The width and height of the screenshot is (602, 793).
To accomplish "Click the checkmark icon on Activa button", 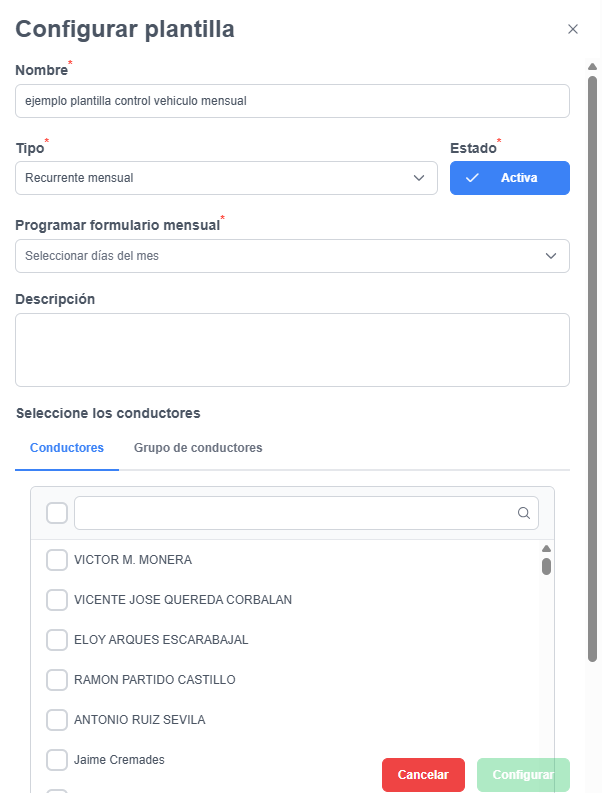I will tap(472, 178).
